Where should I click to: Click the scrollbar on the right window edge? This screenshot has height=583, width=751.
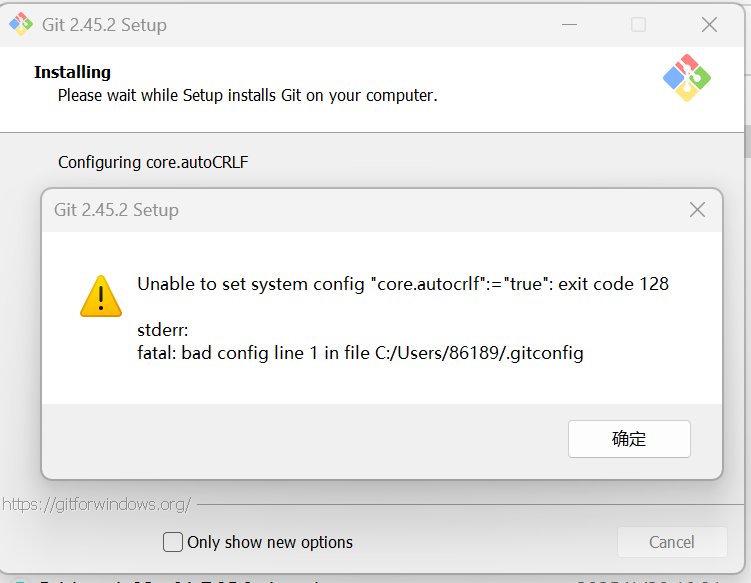pos(748,142)
